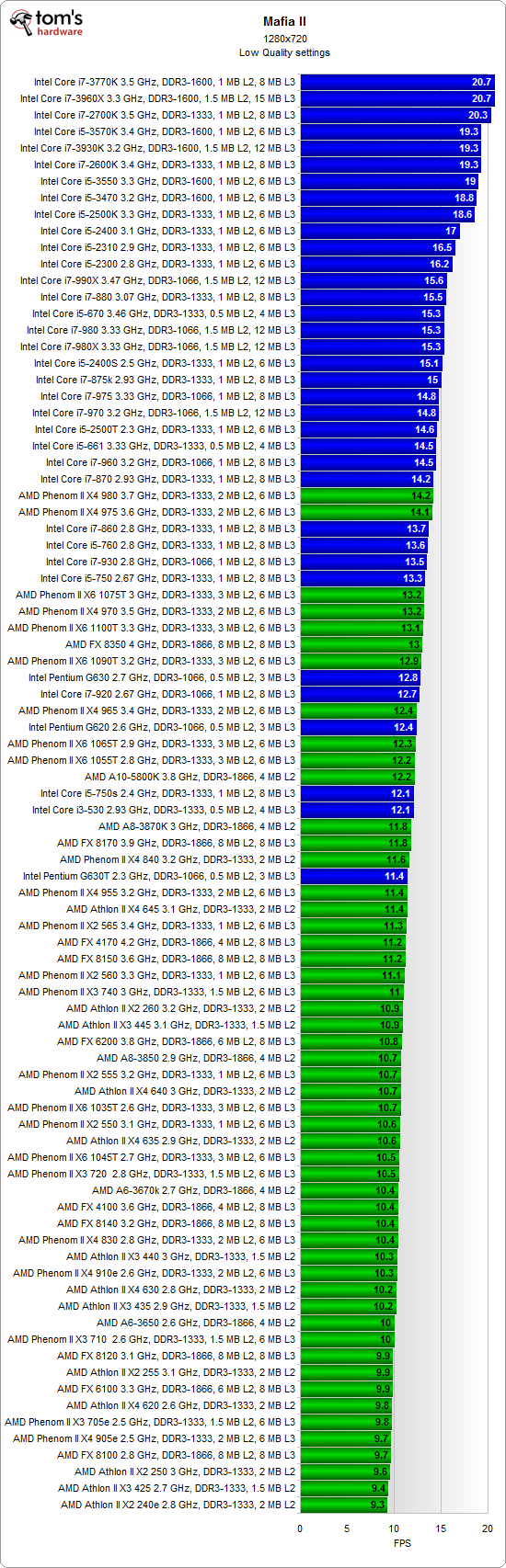Select the Intel Core i5-3550 bar showing 19

(390, 181)
